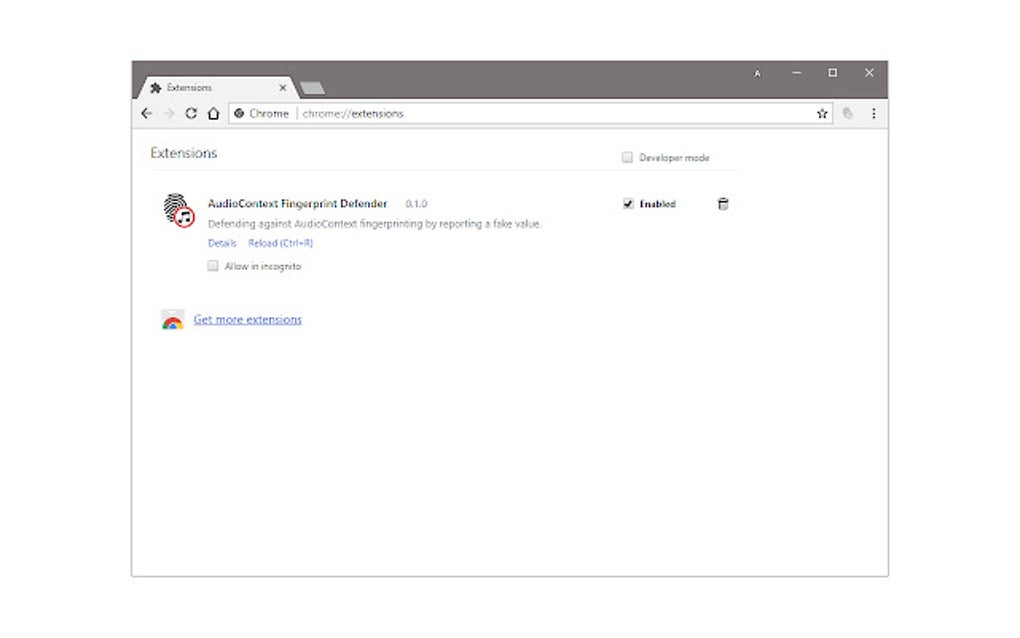Open the home page via the home icon

coord(212,113)
